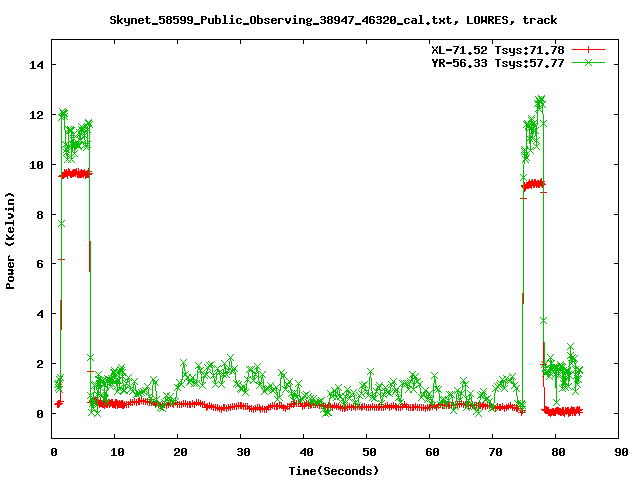Click the red XL legend line sample

588,50
